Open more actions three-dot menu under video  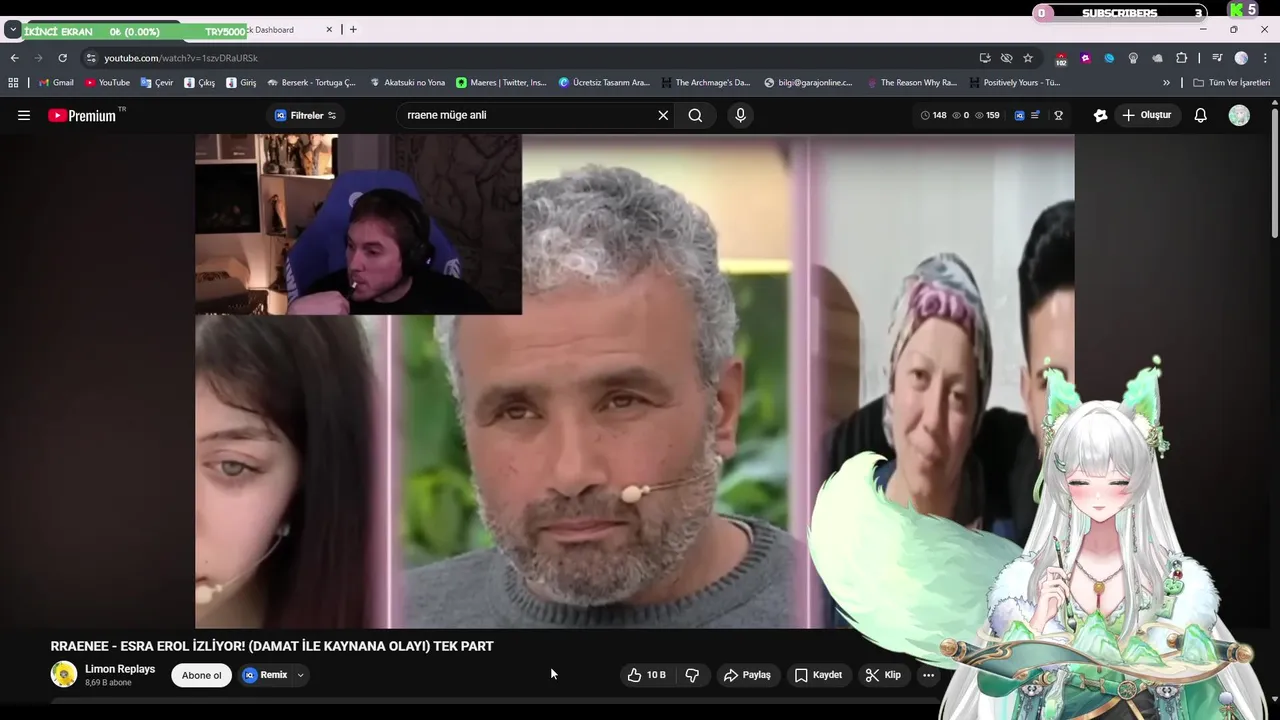click(x=928, y=675)
